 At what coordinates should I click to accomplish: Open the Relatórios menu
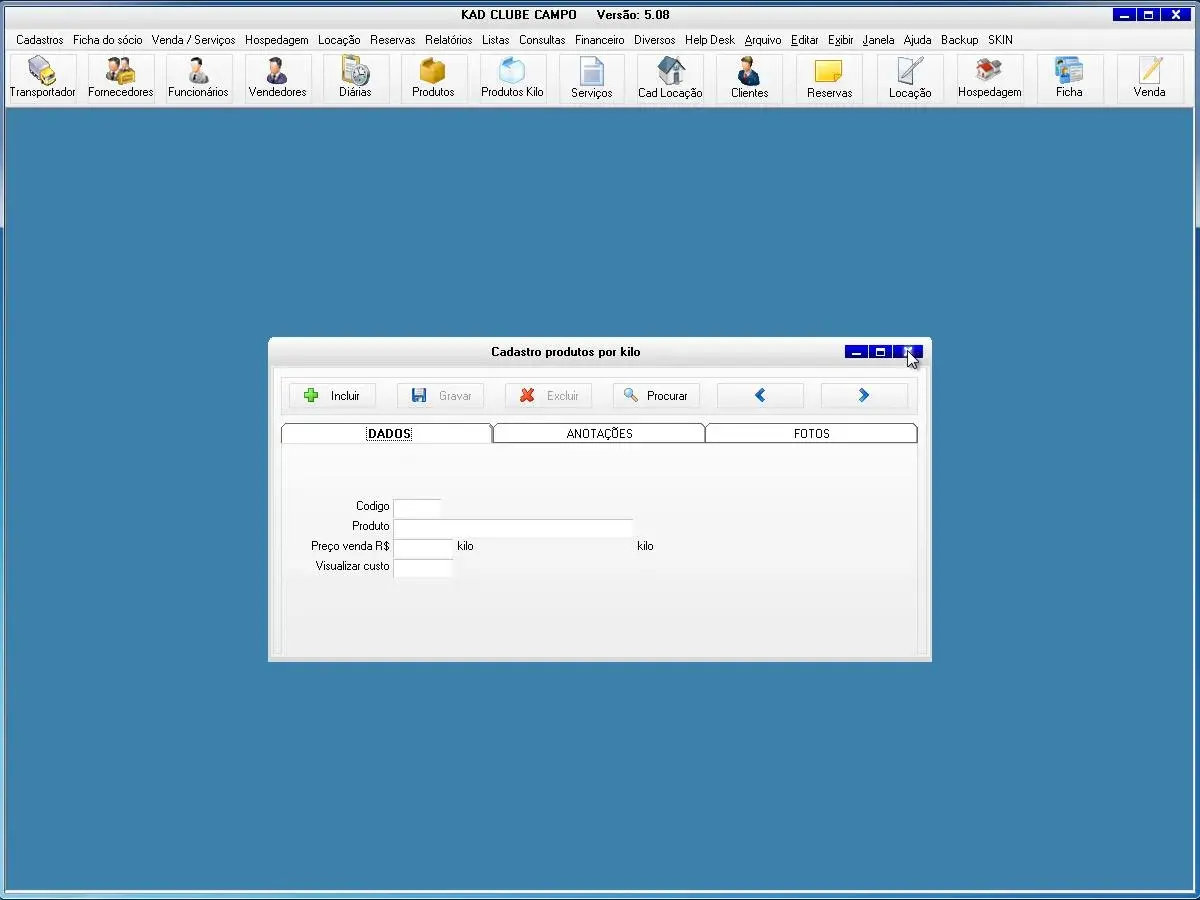point(448,40)
